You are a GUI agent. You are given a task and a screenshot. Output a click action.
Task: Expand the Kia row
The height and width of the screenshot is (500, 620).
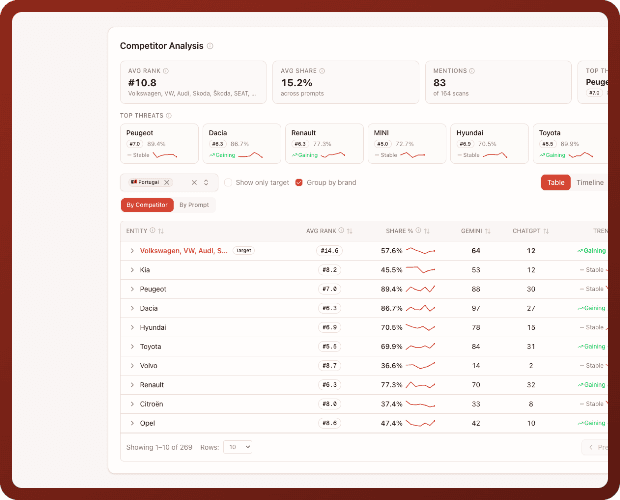132,270
